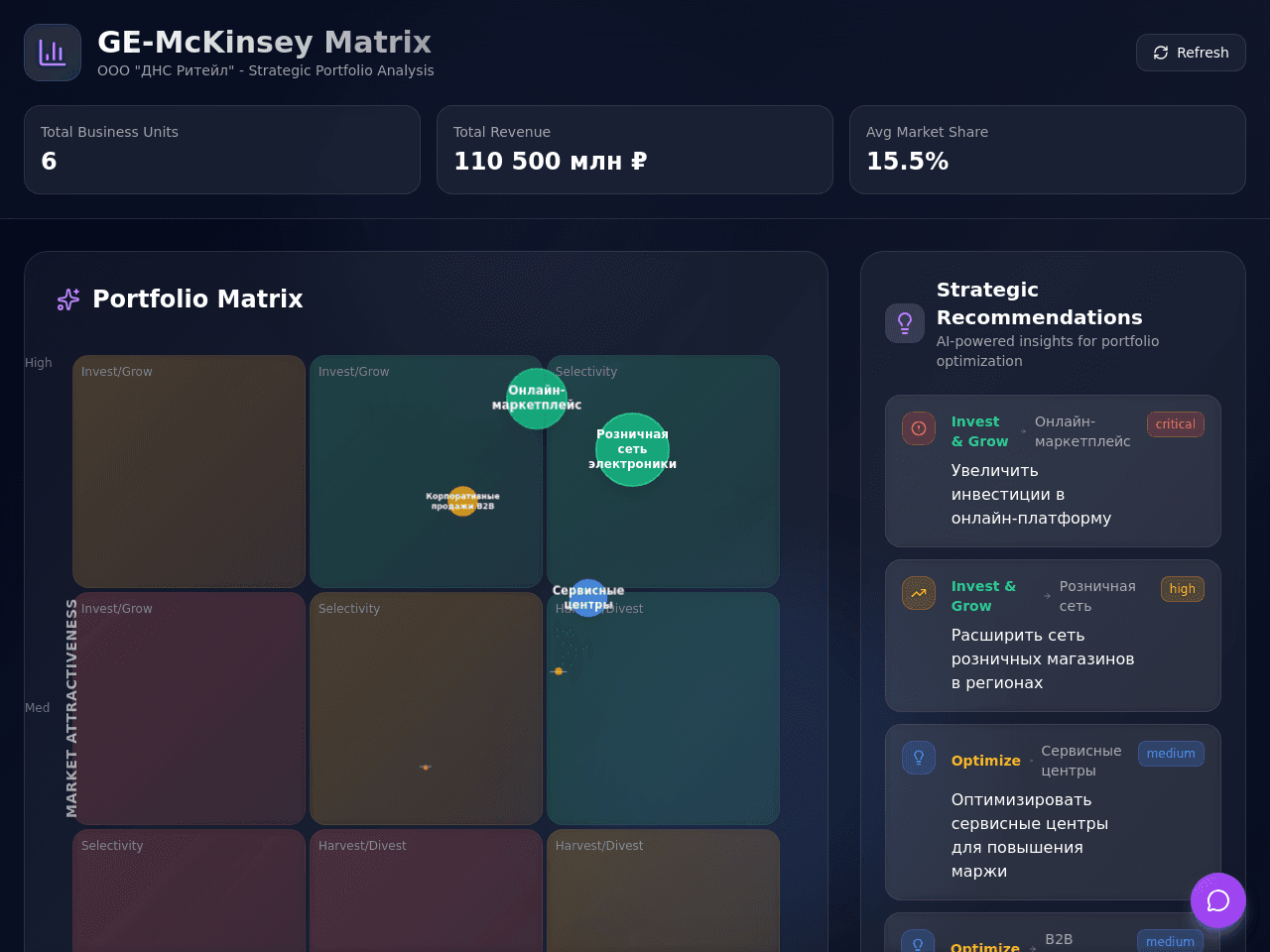Click the lightbulb icon beside Strategic Recommendations

[905, 323]
